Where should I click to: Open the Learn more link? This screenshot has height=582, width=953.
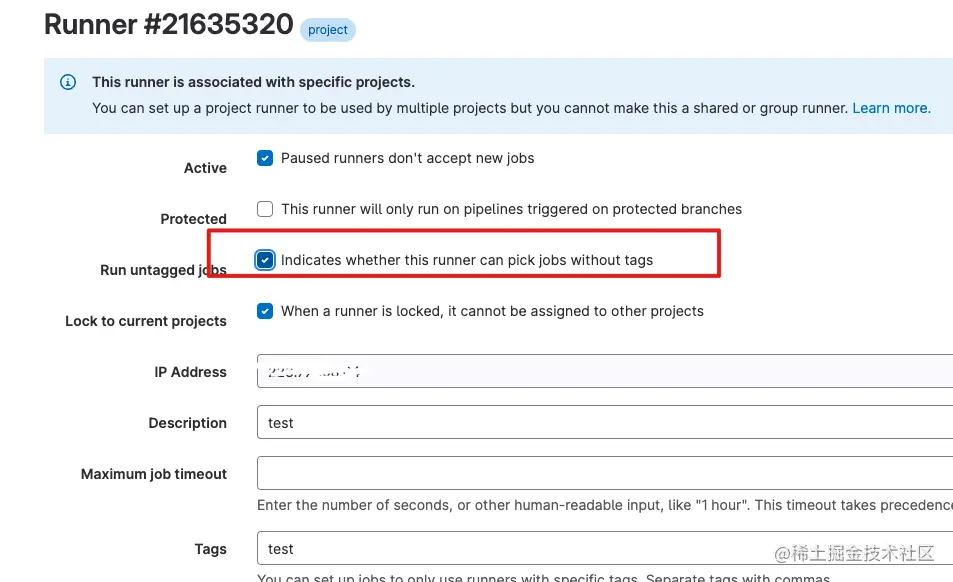[x=890, y=108]
